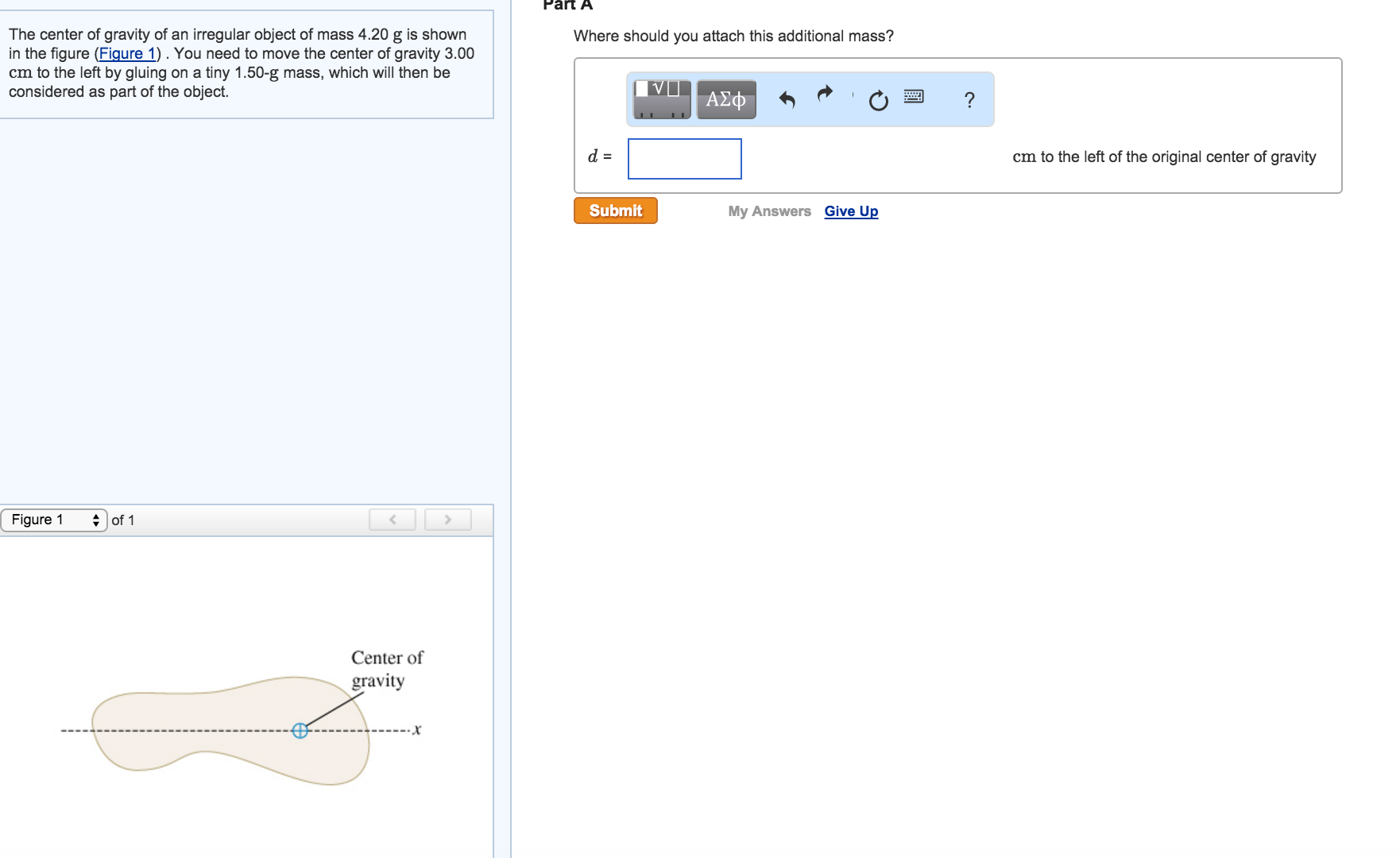Screen dimensions: 1400x858
Task: Click My Answers
Action: 768,211
